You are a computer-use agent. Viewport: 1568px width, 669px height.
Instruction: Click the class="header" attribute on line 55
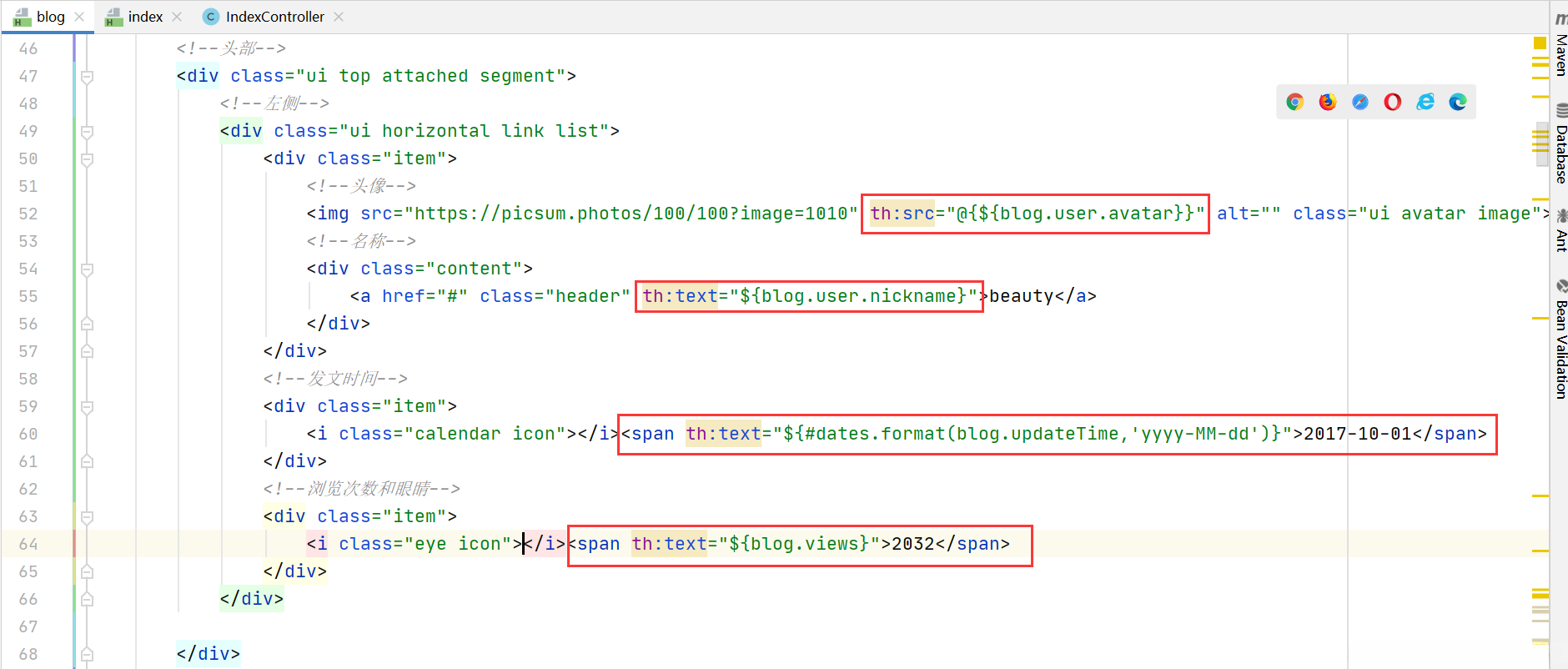555,296
